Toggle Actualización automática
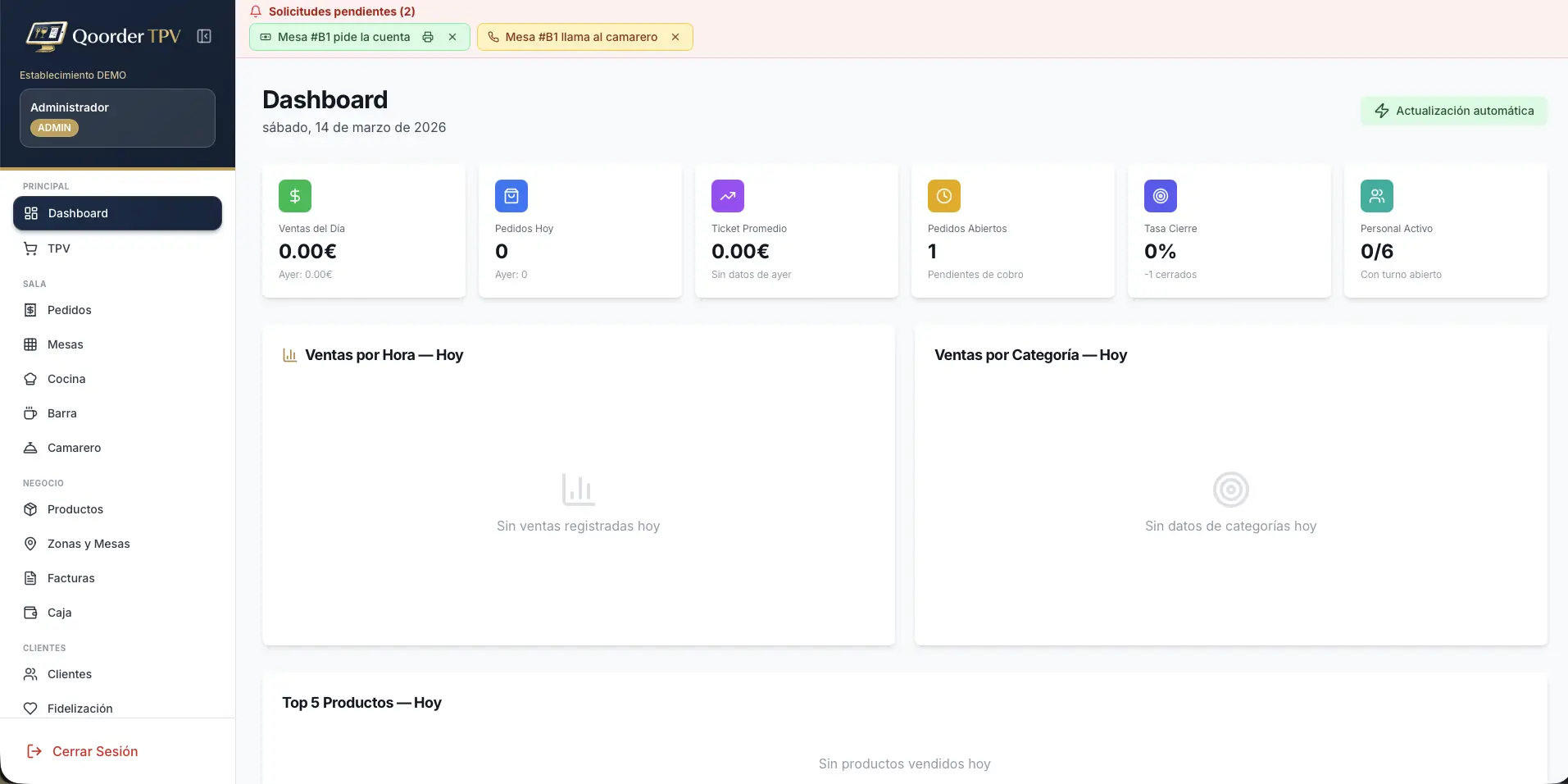The width and height of the screenshot is (1568, 784). point(1453,111)
